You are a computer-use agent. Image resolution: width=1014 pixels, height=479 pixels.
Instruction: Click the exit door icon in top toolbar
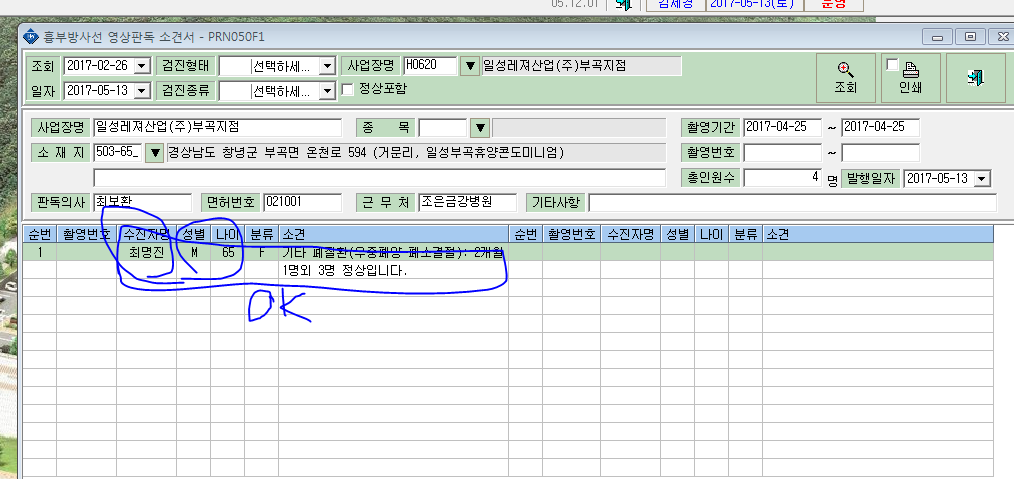[x=623, y=4]
